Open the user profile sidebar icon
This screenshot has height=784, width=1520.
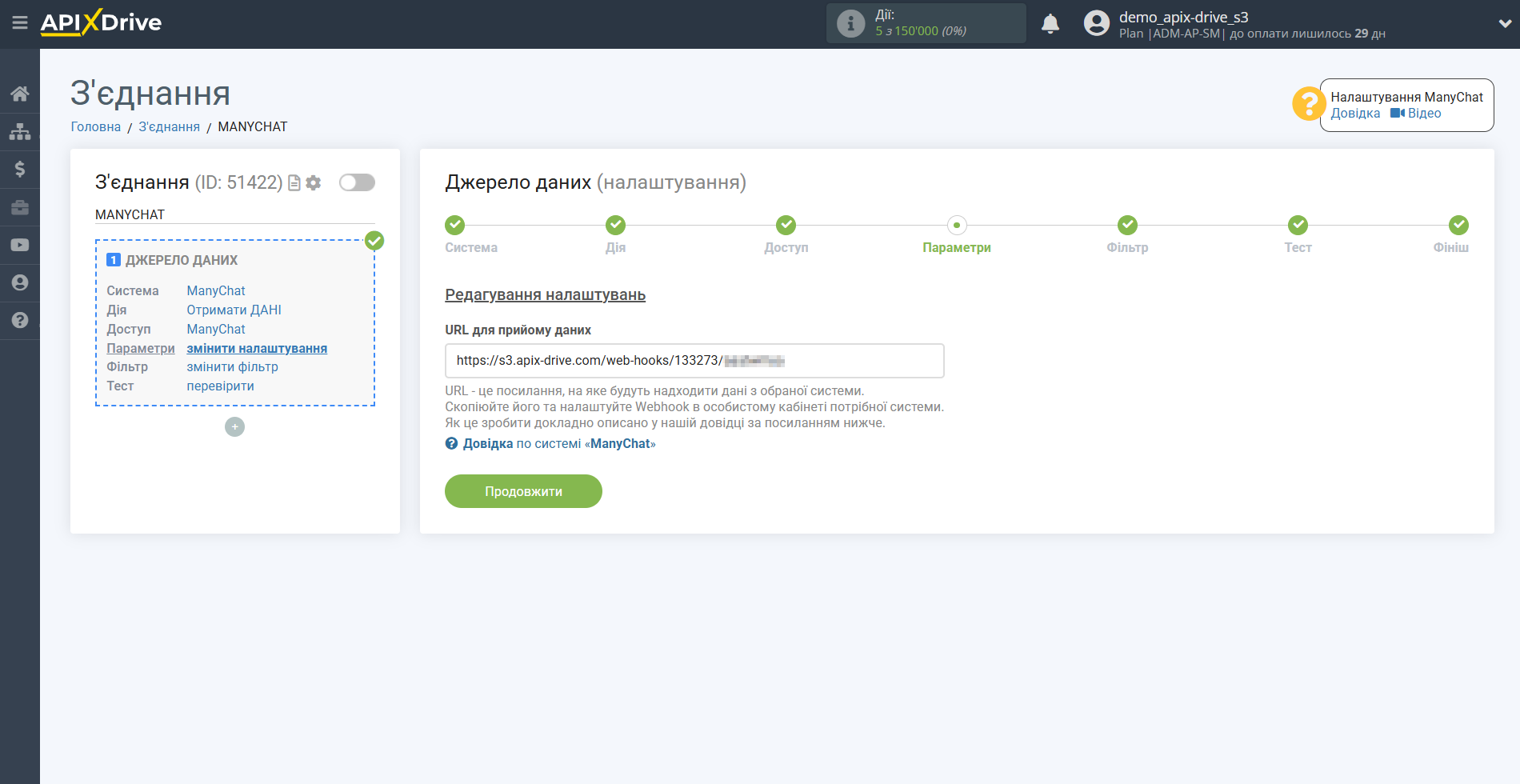coord(20,282)
